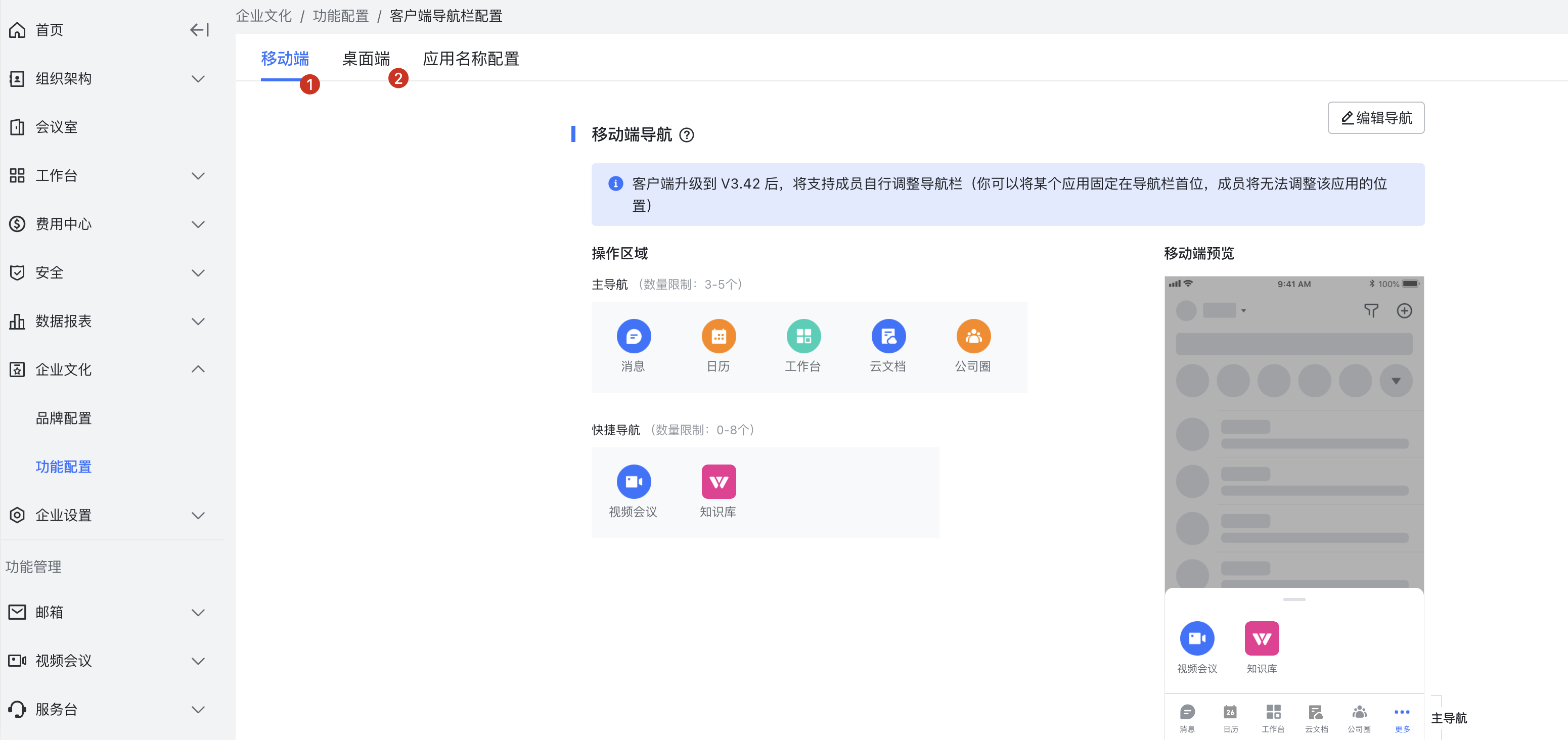Select the 工作台 icon in main navigation

click(x=803, y=336)
